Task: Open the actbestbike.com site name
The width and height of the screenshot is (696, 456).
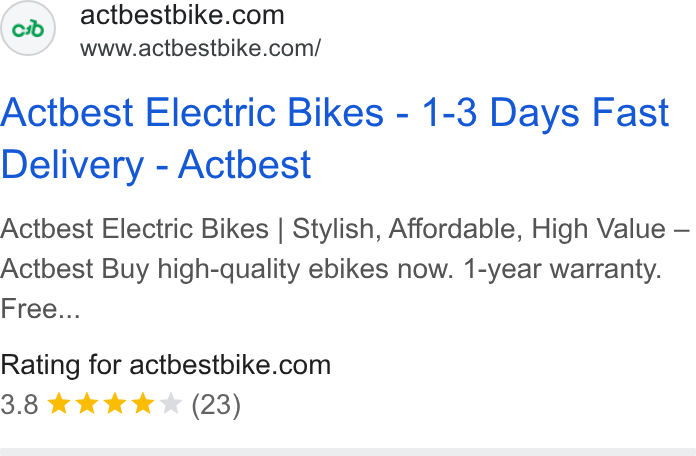Action: 182,16
